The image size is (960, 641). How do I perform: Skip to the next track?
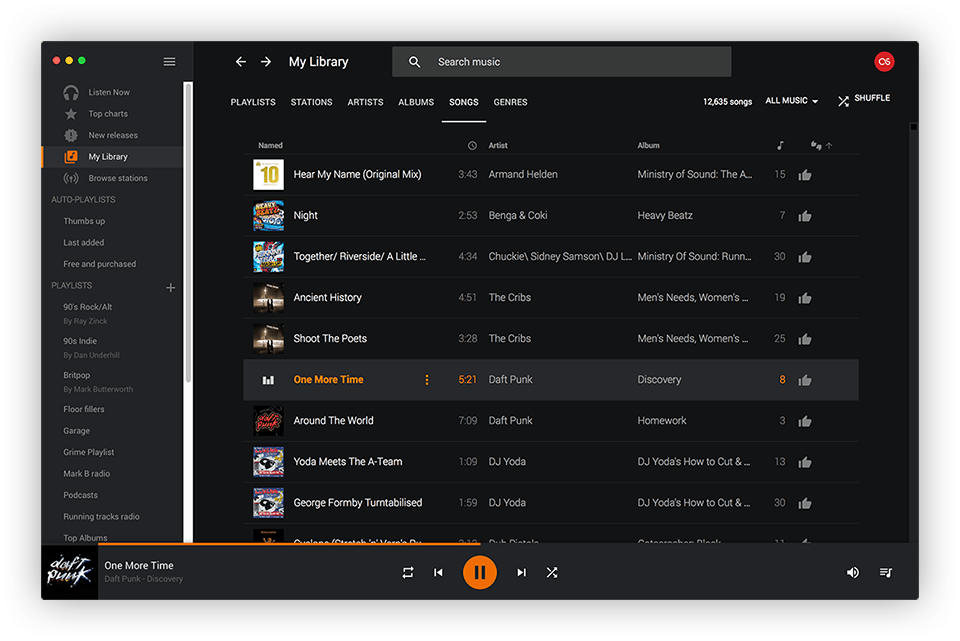(521, 572)
